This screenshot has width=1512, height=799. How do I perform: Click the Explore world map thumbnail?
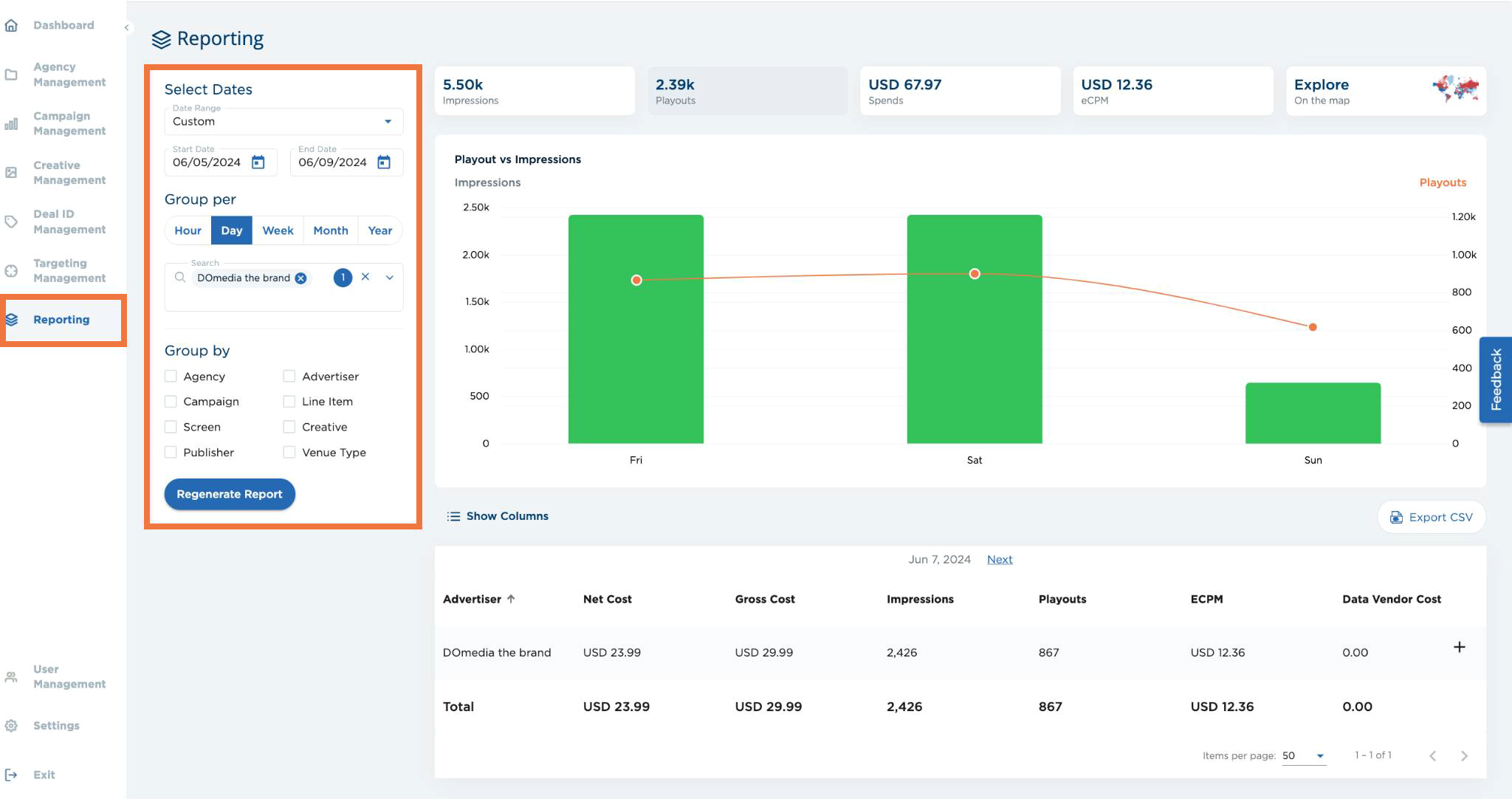pos(1456,89)
